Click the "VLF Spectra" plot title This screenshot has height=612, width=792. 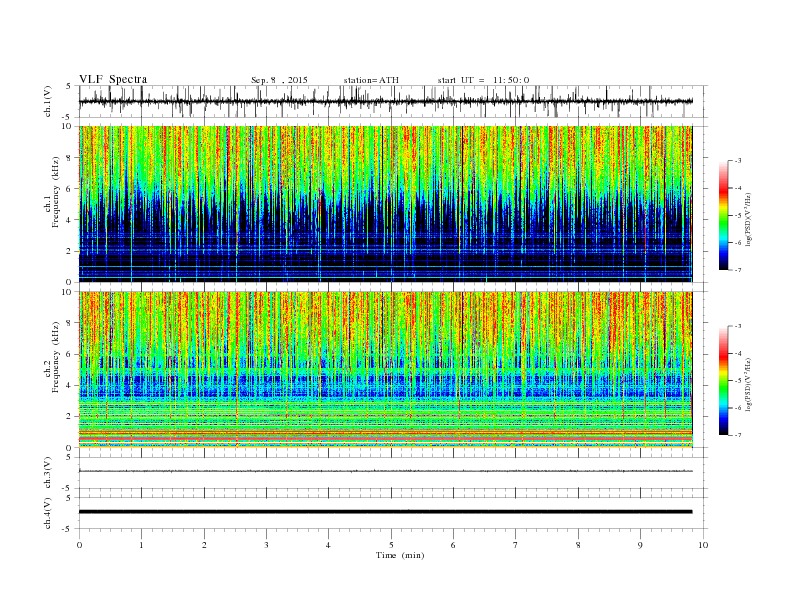pos(113,79)
